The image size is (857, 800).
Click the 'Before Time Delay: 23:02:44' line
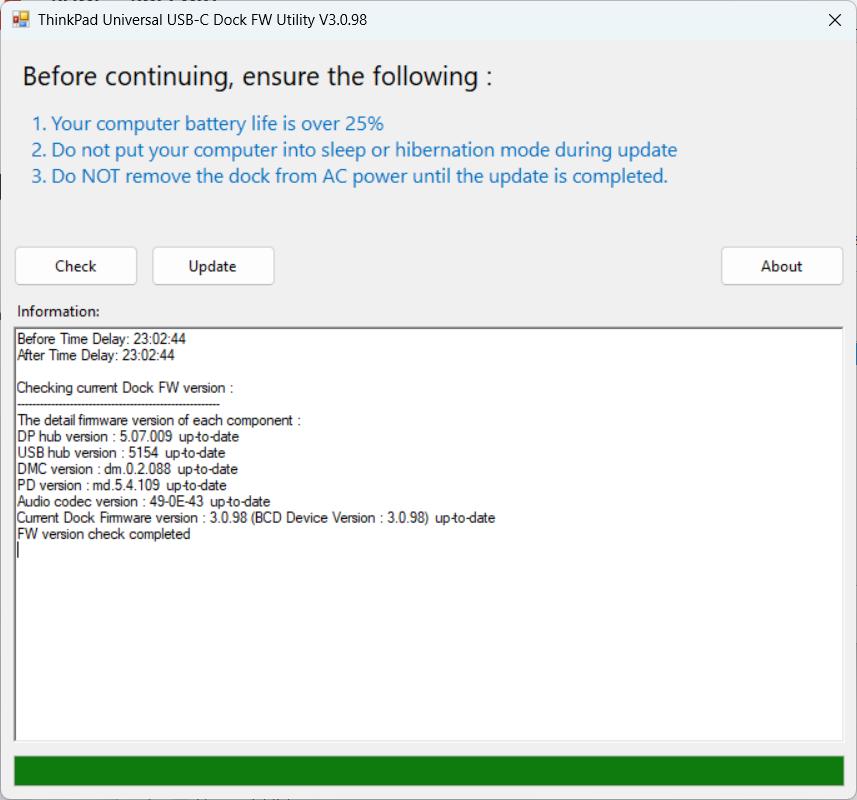[101, 339]
